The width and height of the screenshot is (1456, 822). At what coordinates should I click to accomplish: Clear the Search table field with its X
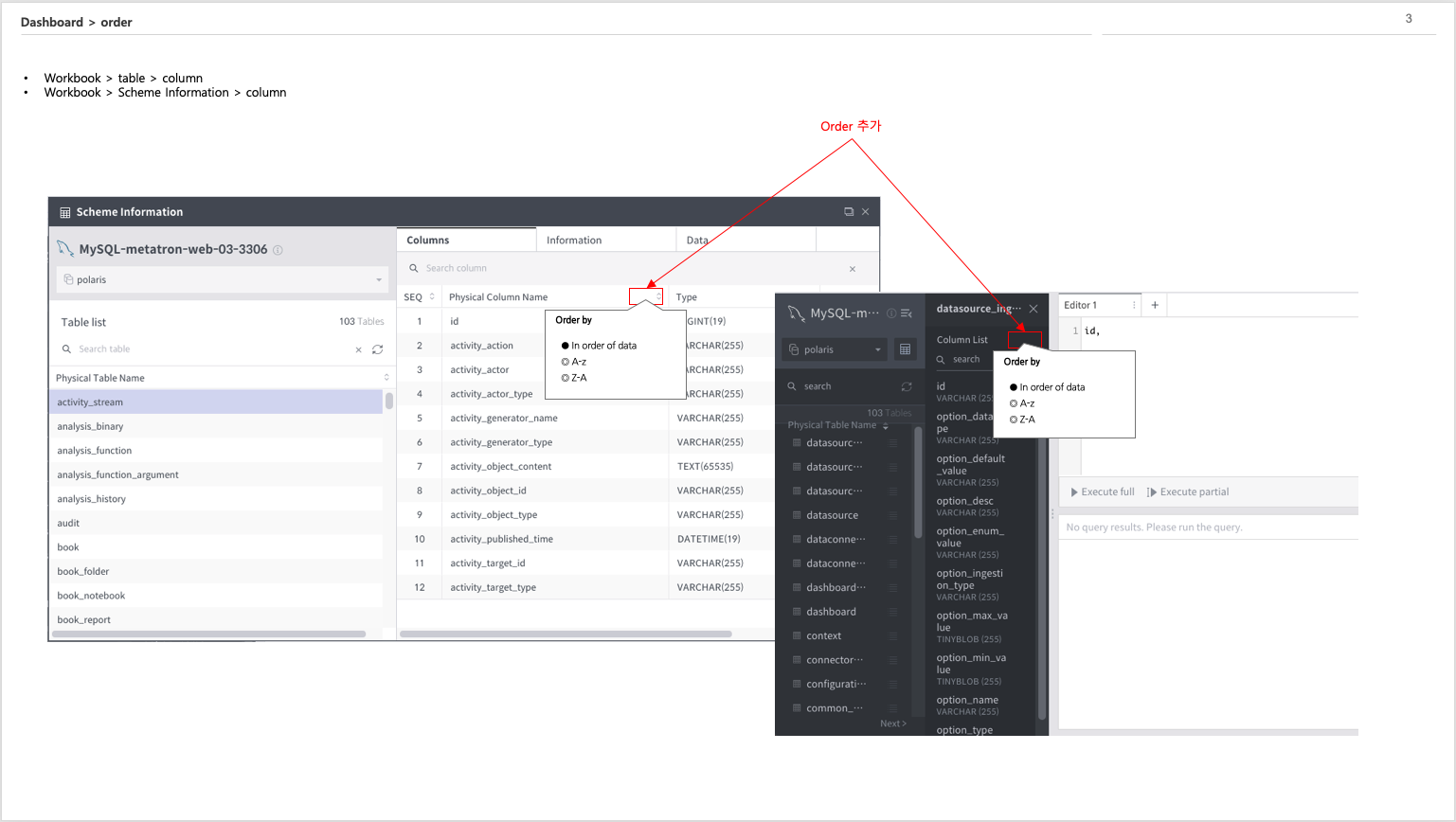click(x=359, y=349)
